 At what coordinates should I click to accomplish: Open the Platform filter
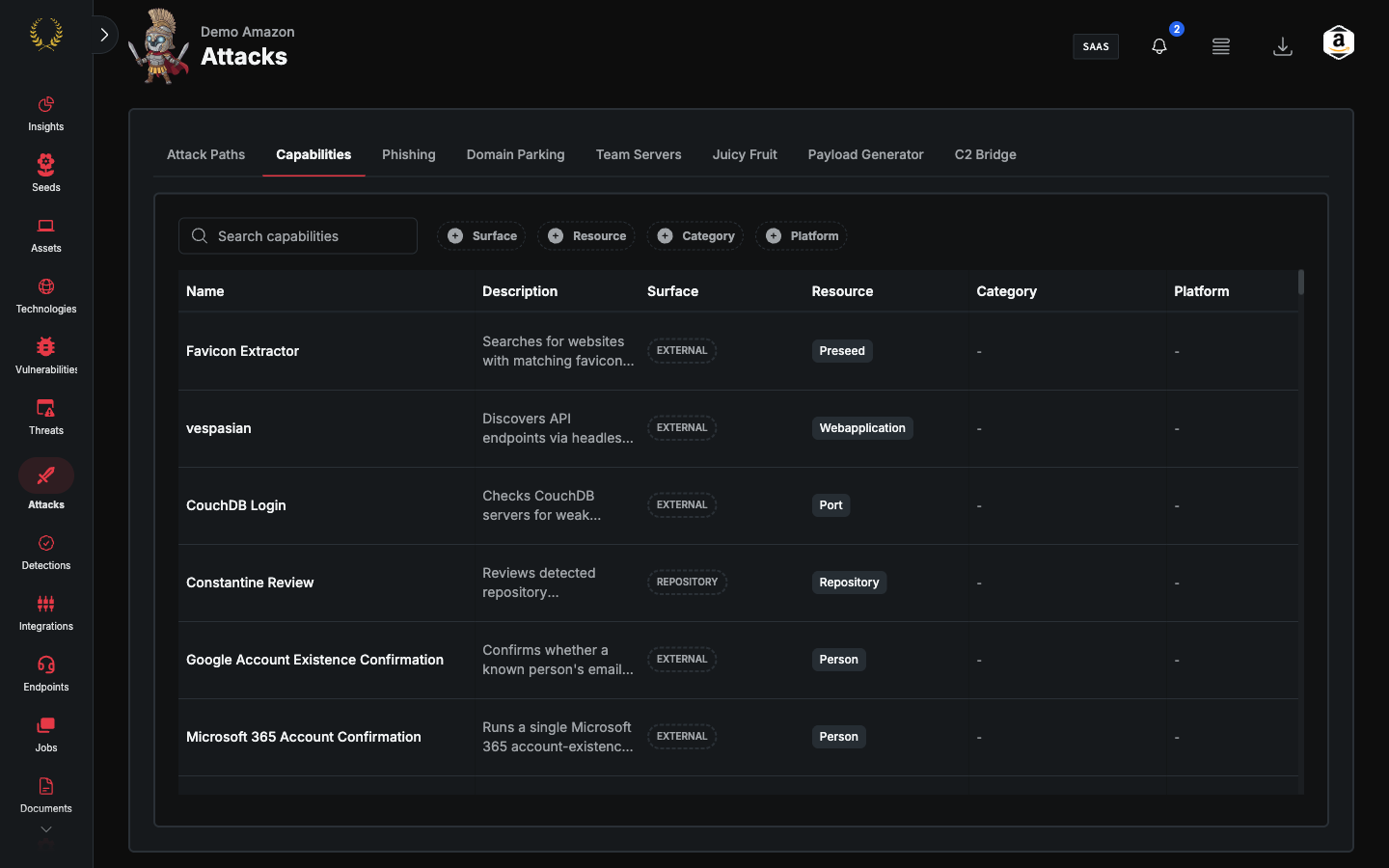802,236
